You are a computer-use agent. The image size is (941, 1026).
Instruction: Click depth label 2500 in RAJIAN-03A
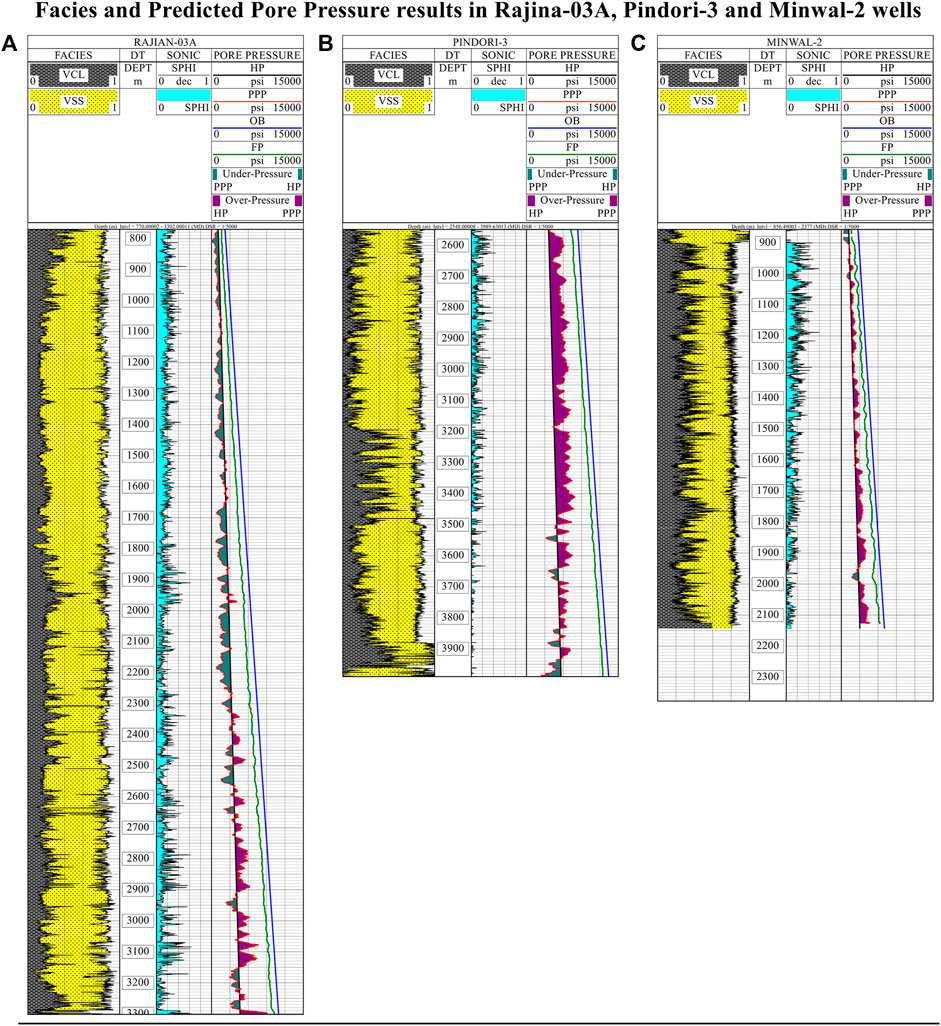click(137, 765)
